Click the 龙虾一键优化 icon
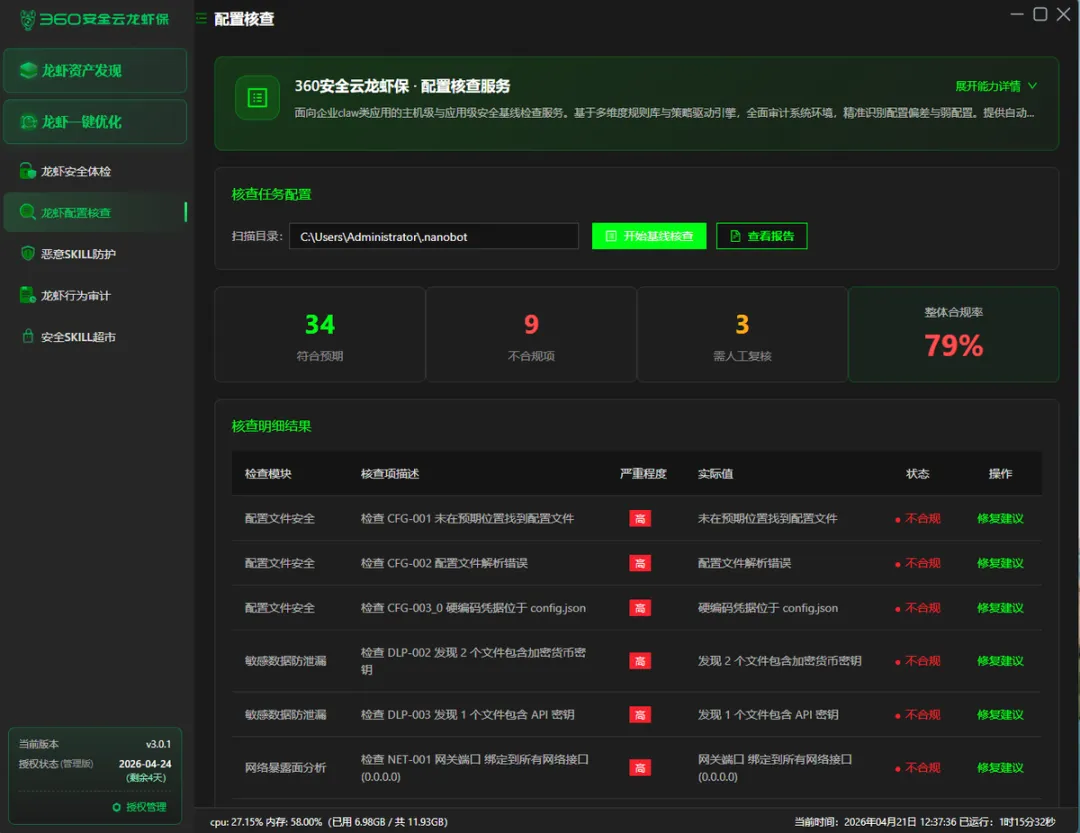 click(28, 122)
